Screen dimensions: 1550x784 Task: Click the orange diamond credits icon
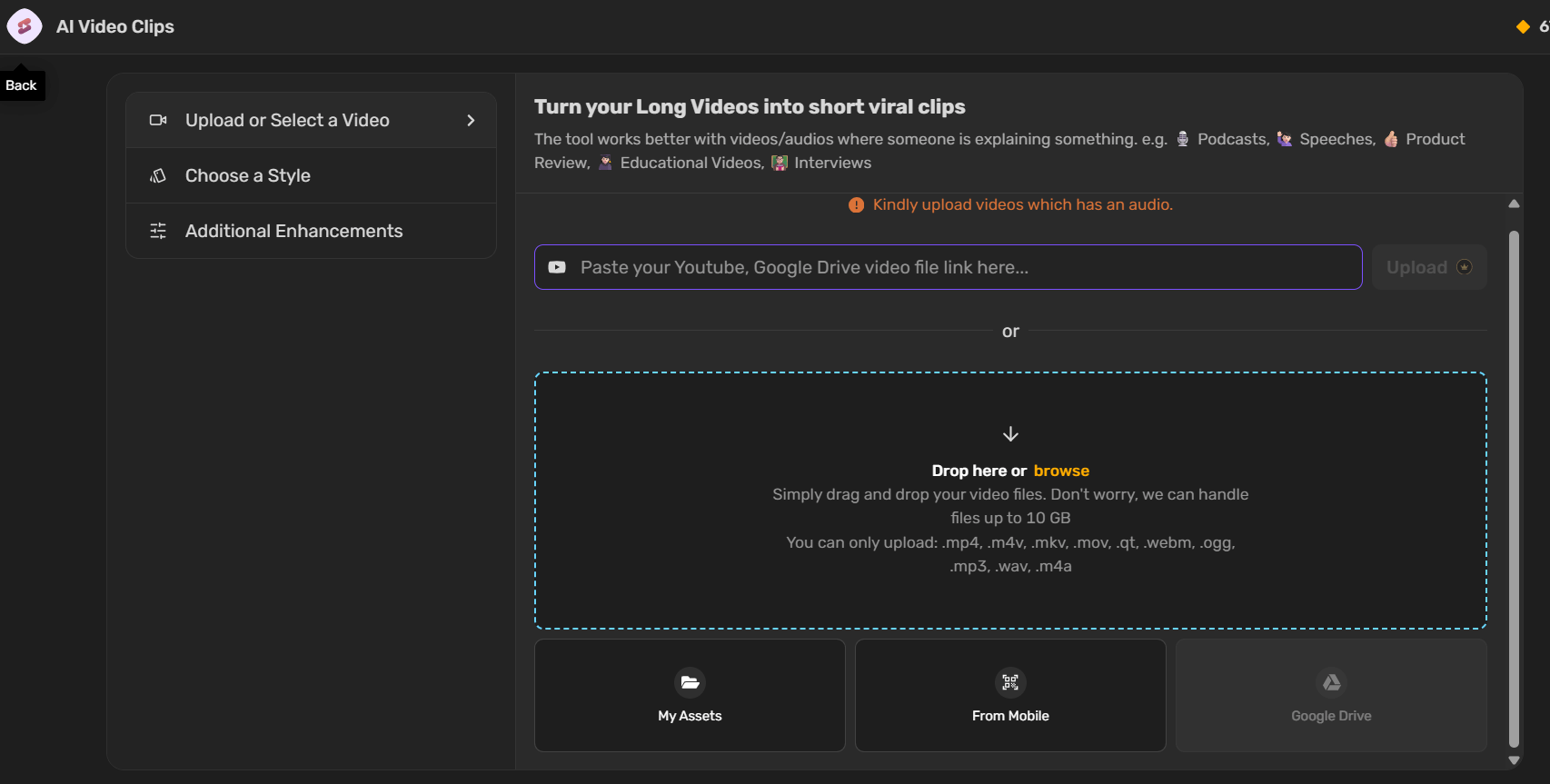click(x=1524, y=27)
